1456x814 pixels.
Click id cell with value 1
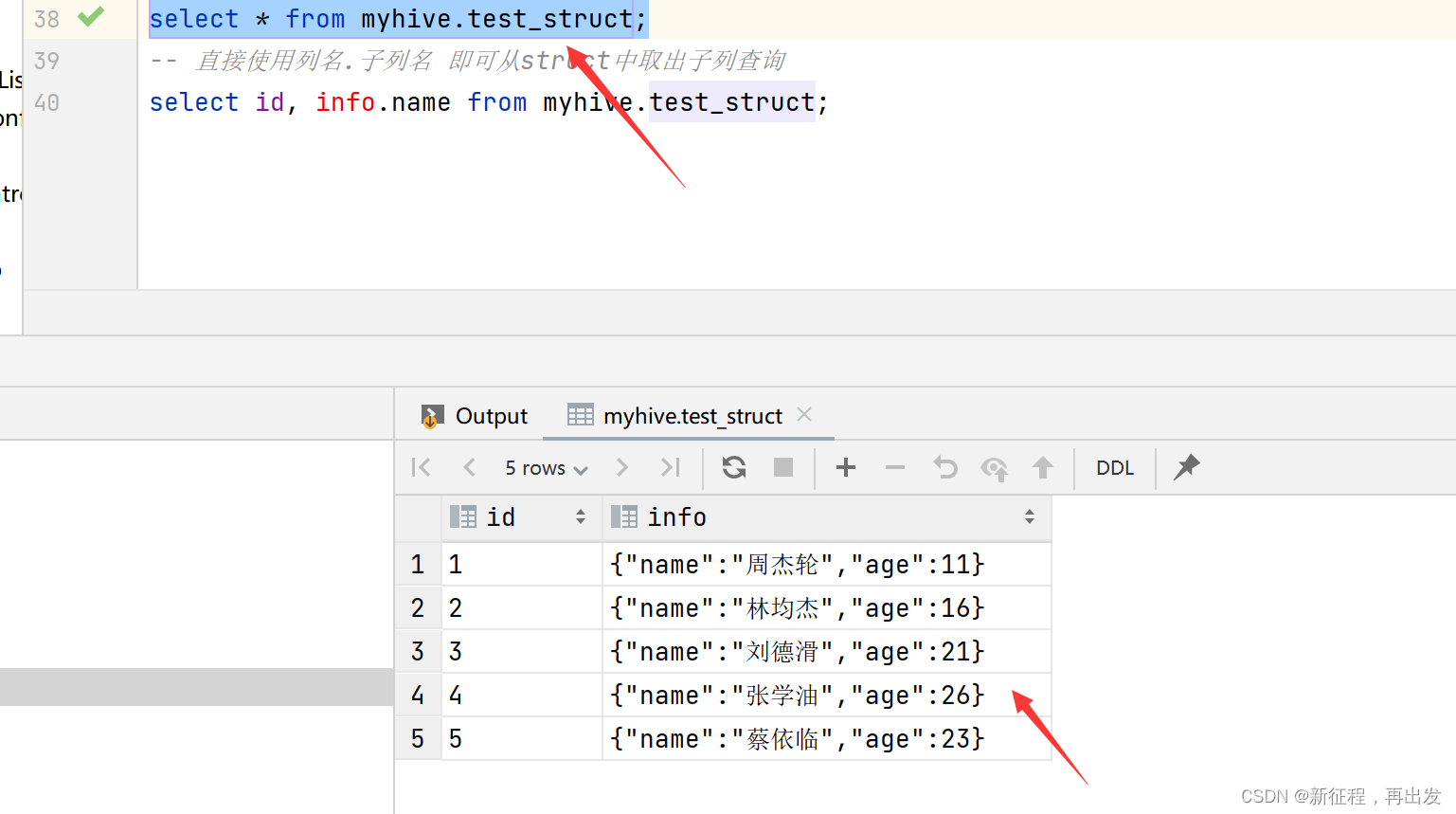(522, 565)
